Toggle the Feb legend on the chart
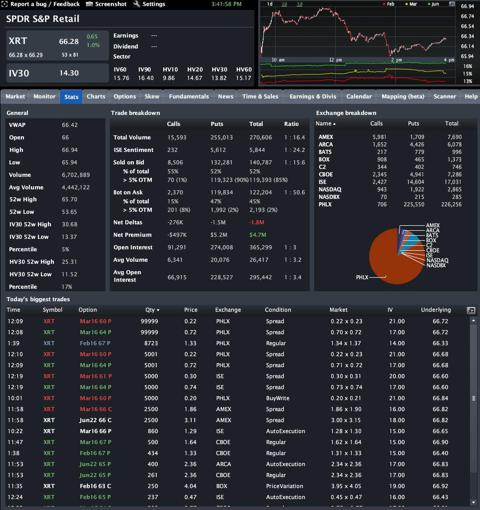Viewport: 480px width, 510px height. (389, 4)
